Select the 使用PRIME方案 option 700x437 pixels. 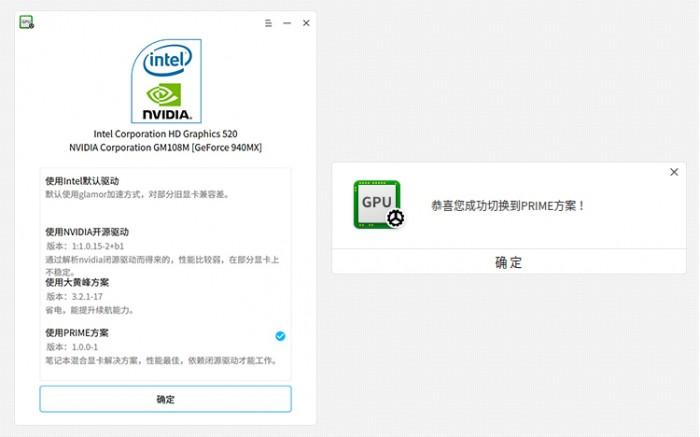(165, 346)
